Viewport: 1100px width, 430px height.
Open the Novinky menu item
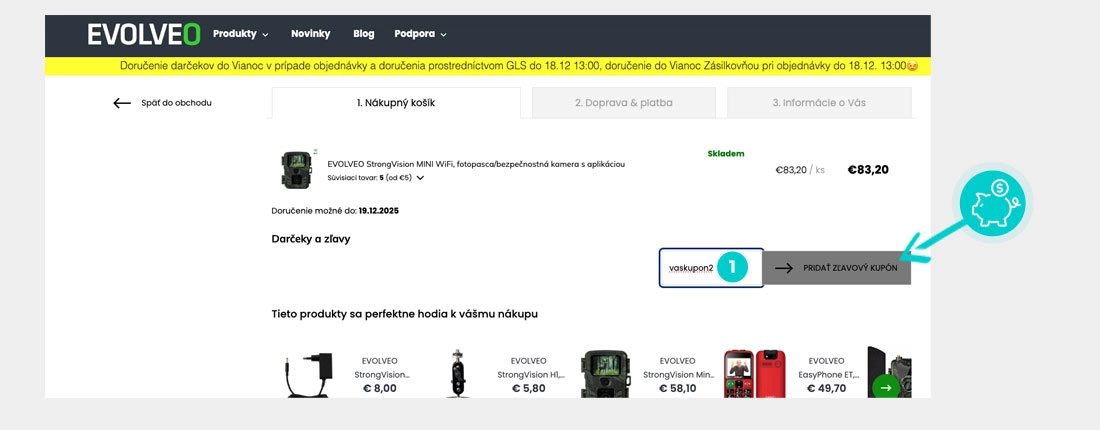click(x=311, y=34)
